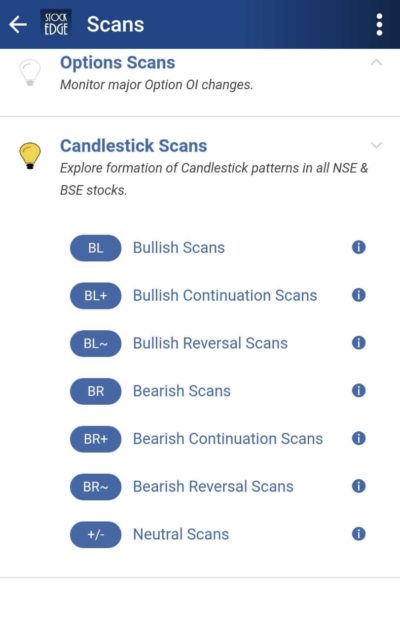Show info for Bearish Reversal Scans
Viewport: 400px width, 631px height.
click(359, 486)
